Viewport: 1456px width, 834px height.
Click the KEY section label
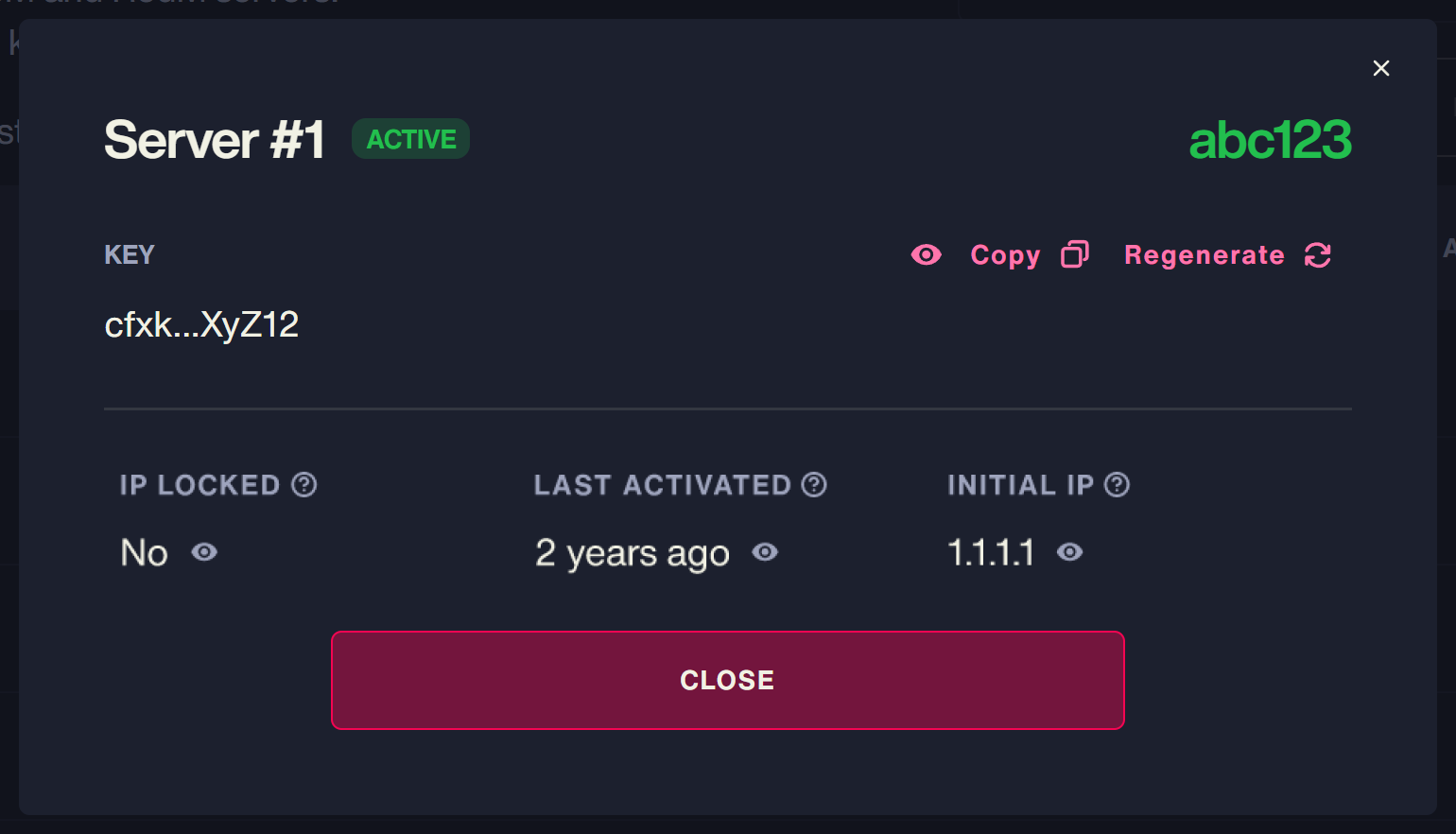(x=130, y=255)
